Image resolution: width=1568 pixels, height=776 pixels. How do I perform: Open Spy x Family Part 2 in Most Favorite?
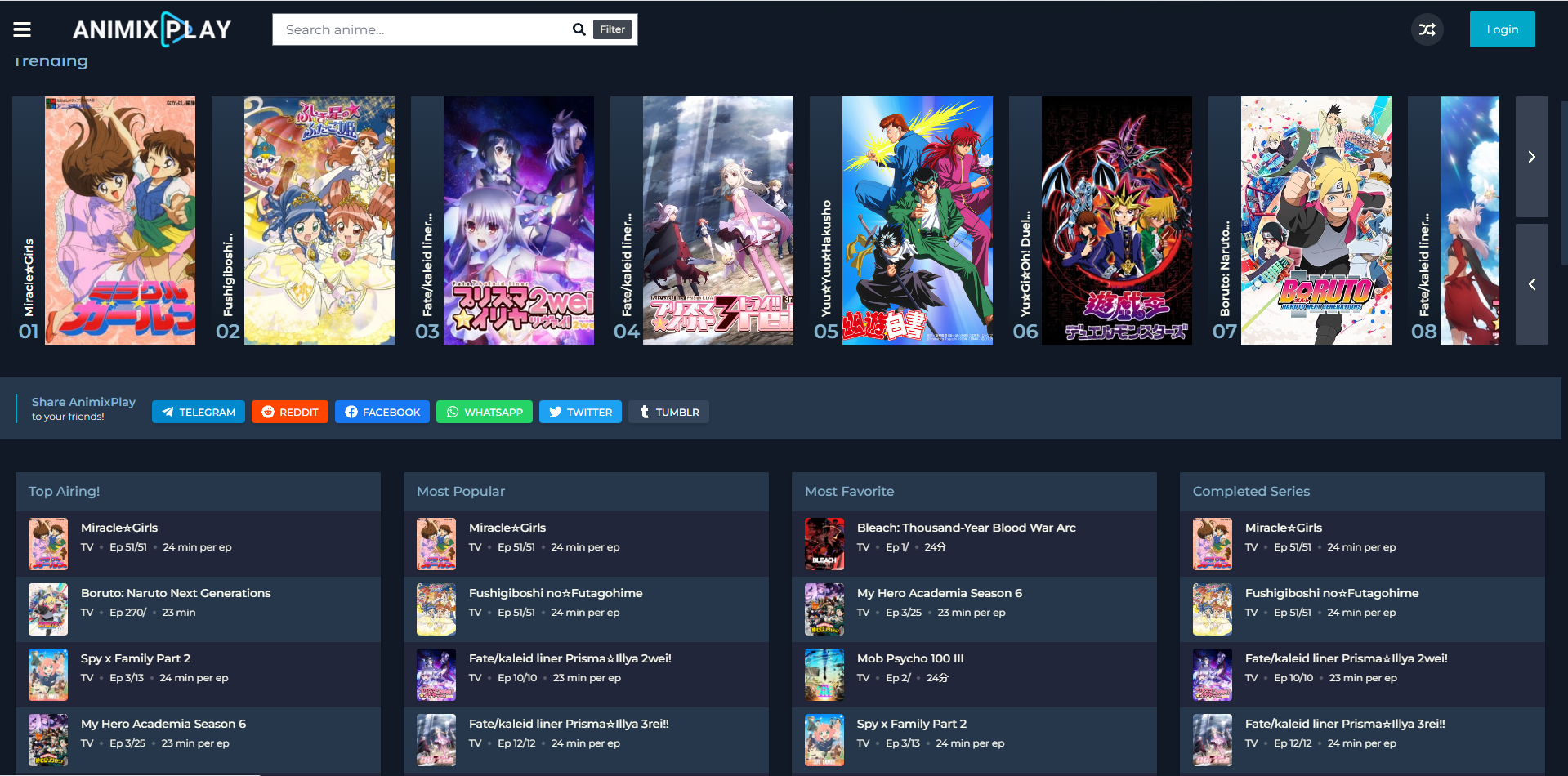[912, 724]
